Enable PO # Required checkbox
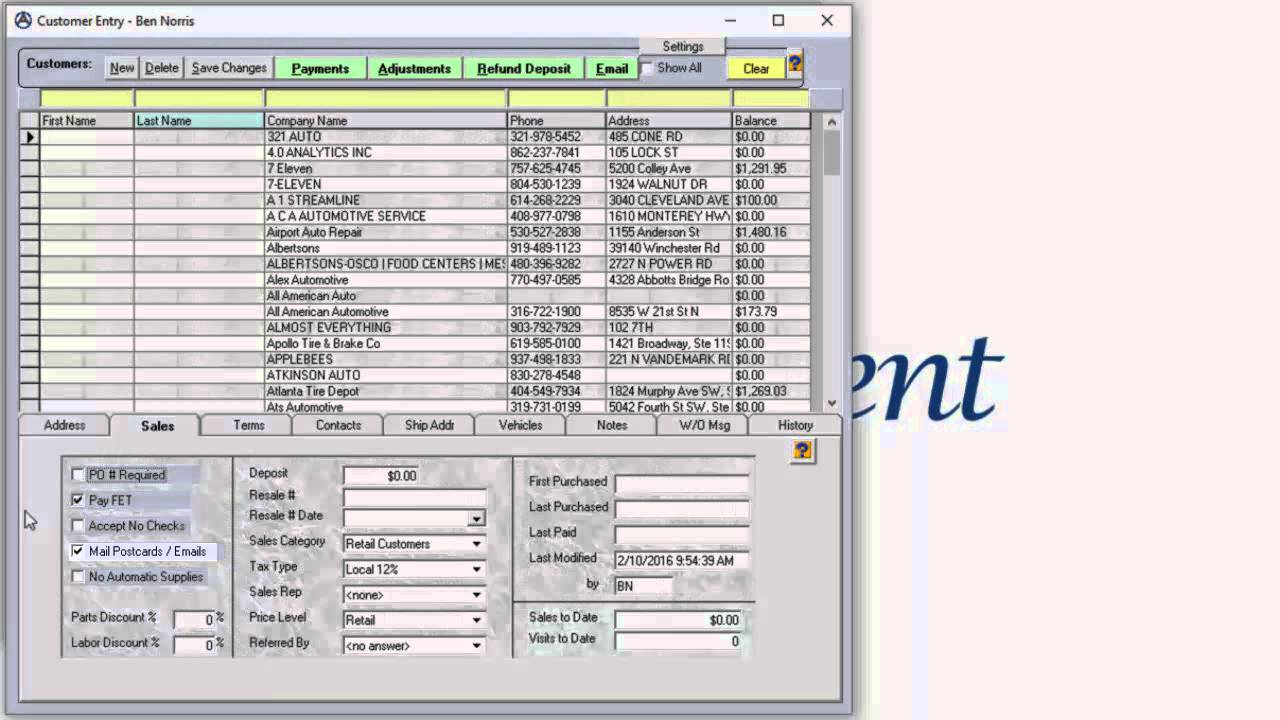1280x720 pixels. (78, 475)
